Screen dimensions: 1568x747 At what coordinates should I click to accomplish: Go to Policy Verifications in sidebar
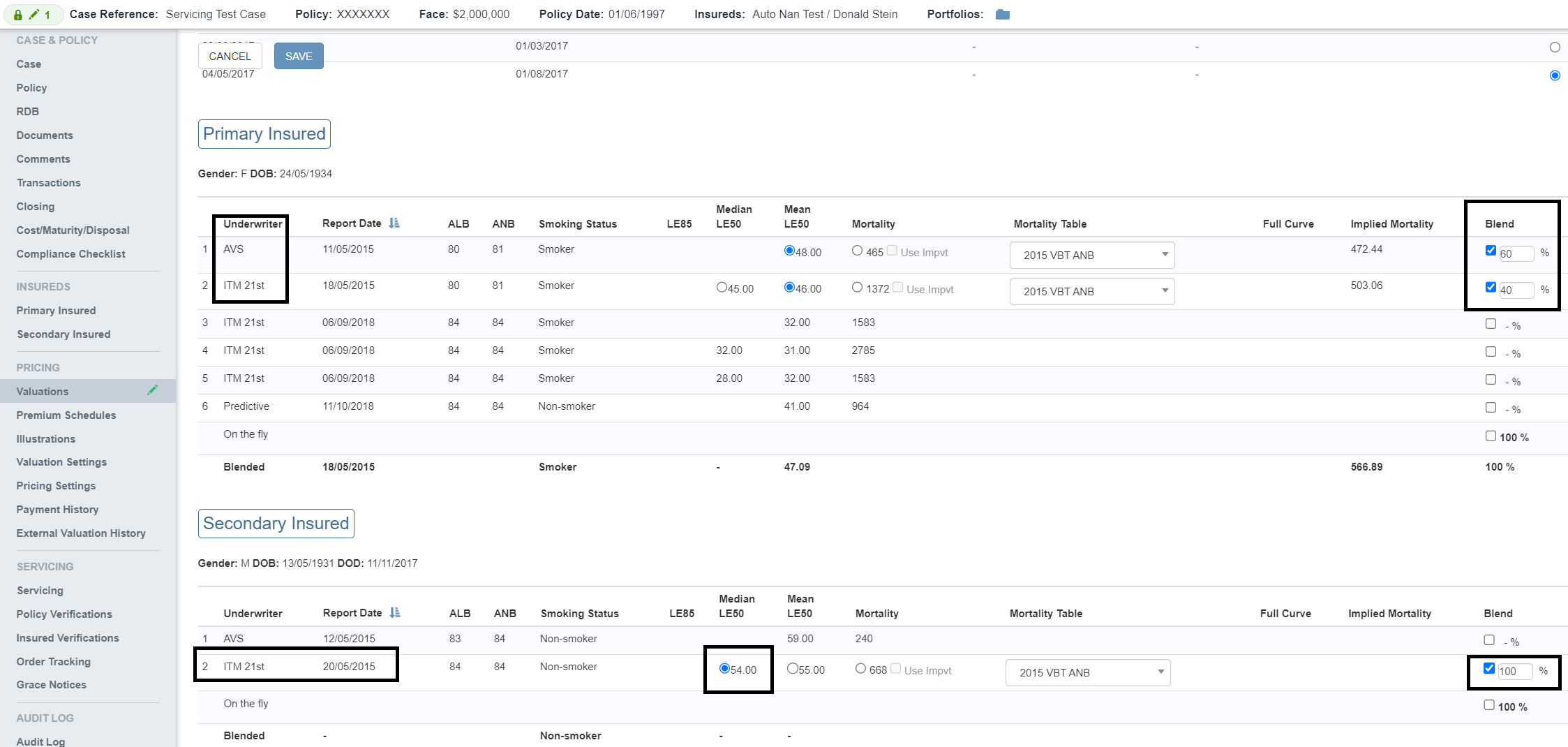pyautogui.click(x=64, y=614)
